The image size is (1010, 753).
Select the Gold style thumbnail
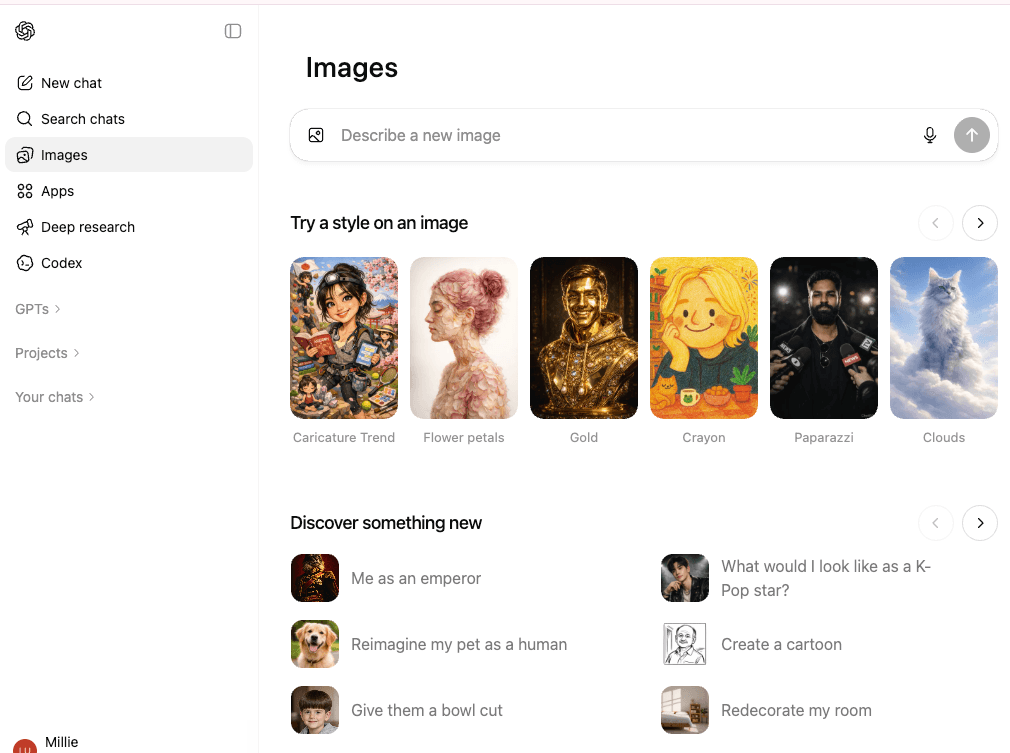click(x=583, y=337)
